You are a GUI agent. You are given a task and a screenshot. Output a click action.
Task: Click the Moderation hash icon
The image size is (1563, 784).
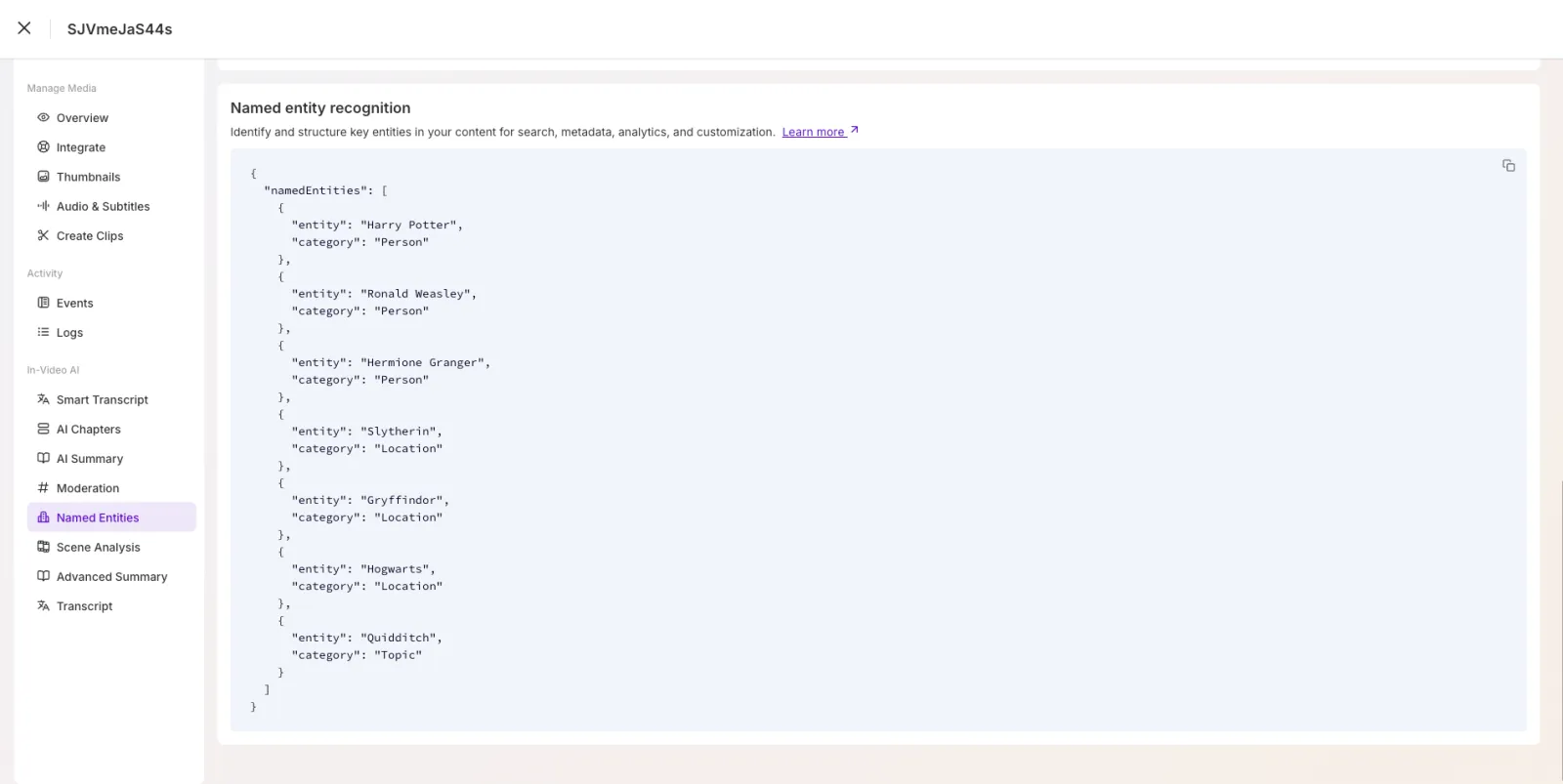tap(43, 487)
